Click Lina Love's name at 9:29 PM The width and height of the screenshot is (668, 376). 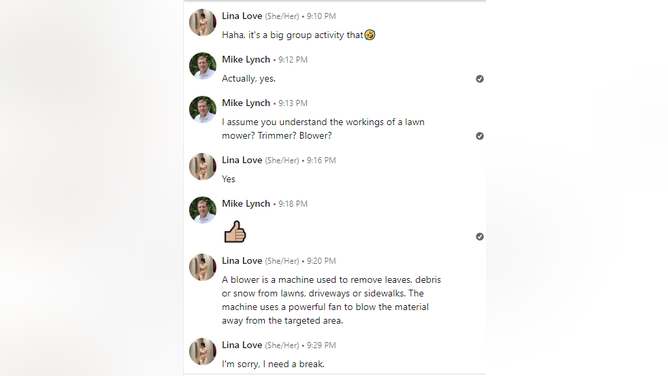[242, 345]
